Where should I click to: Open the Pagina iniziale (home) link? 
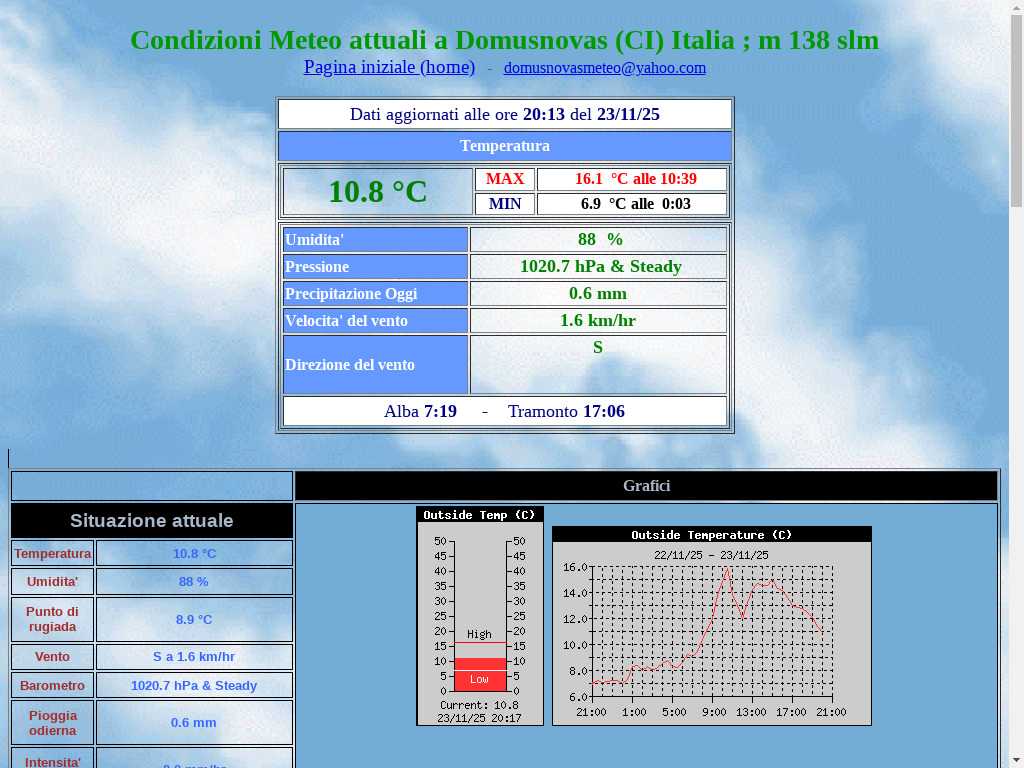[389, 67]
